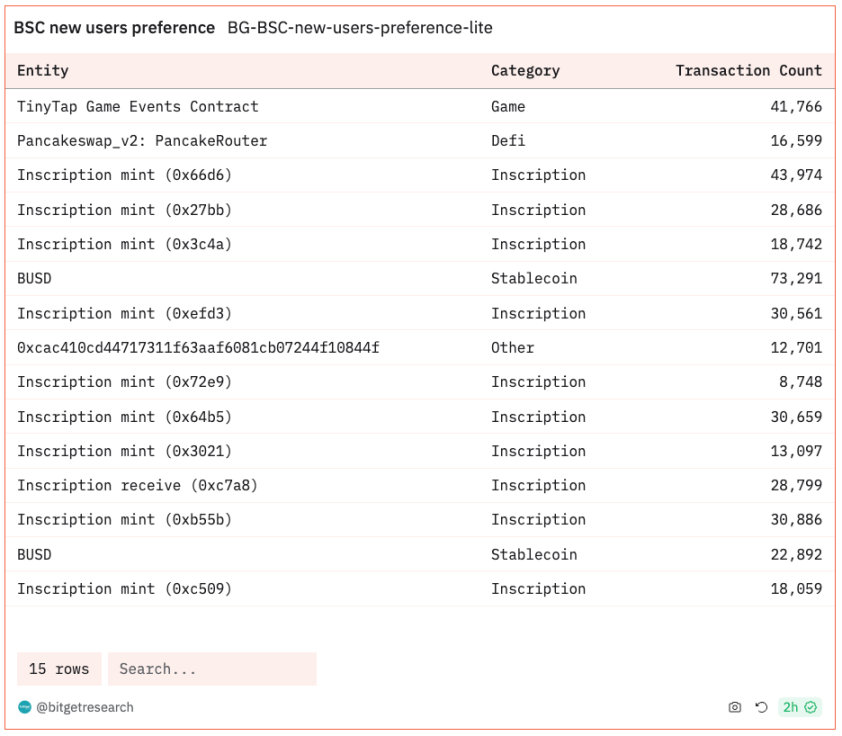The height and width of the screenshot is (736, 842).
Task: Open the @bitgetresearch profile link
Action: pyautogui.click(x=85, y=707)
